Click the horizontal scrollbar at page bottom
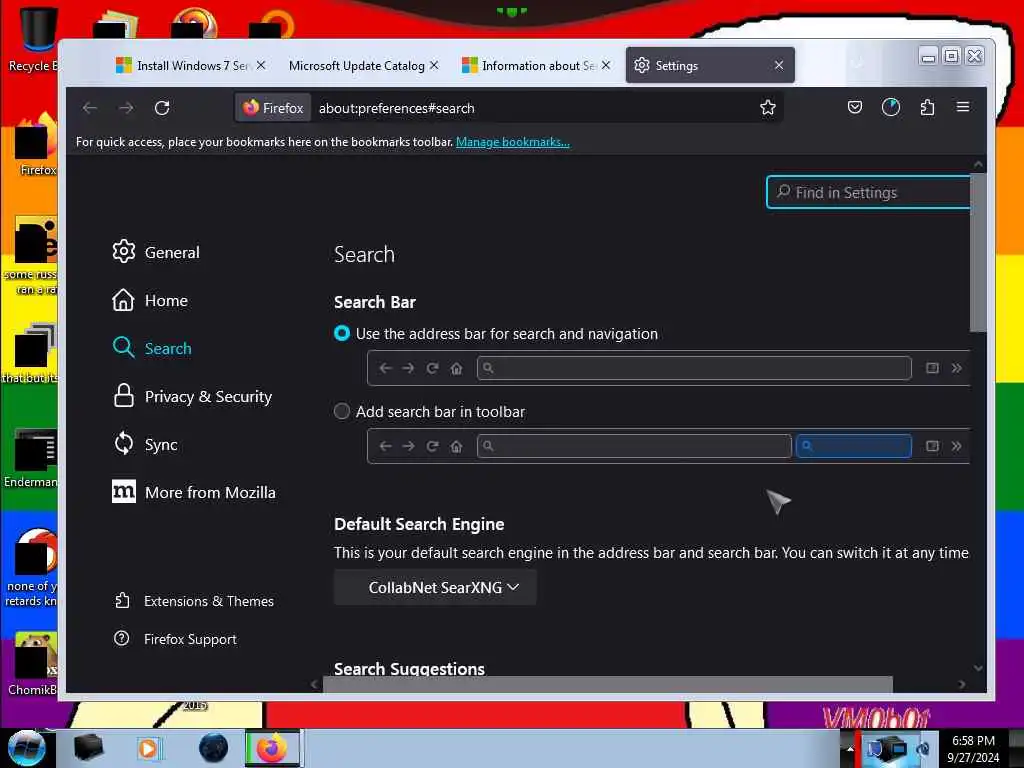The height and width of the screenshot is (768, 1024). 607,684
